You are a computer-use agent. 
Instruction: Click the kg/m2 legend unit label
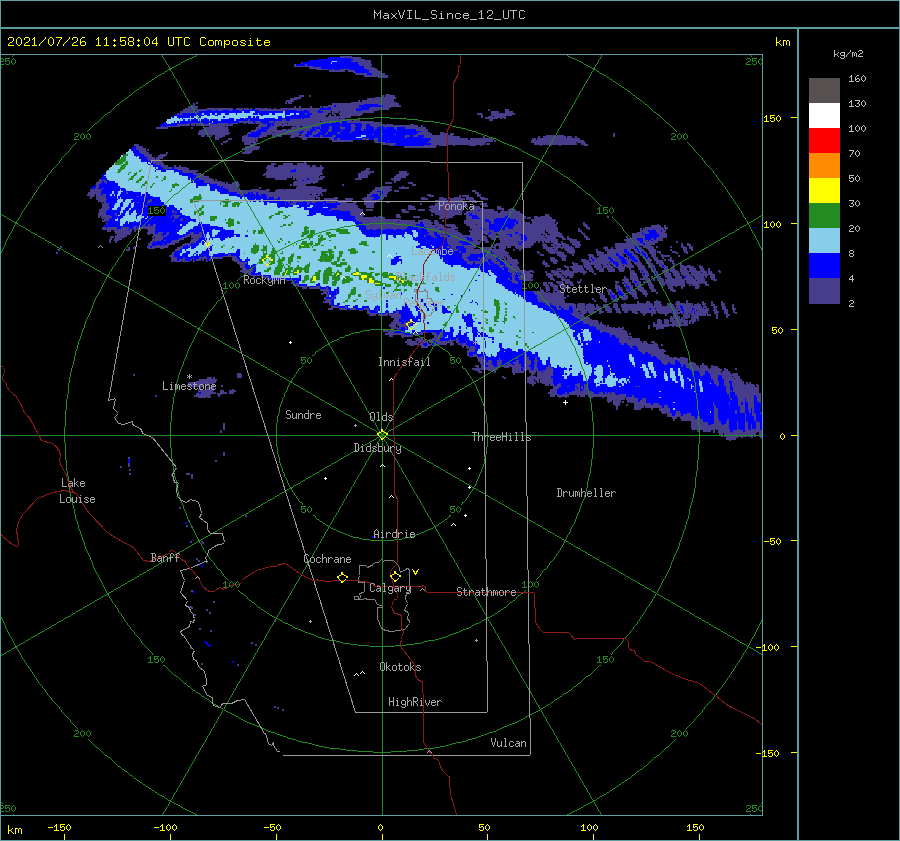point(848,54)
